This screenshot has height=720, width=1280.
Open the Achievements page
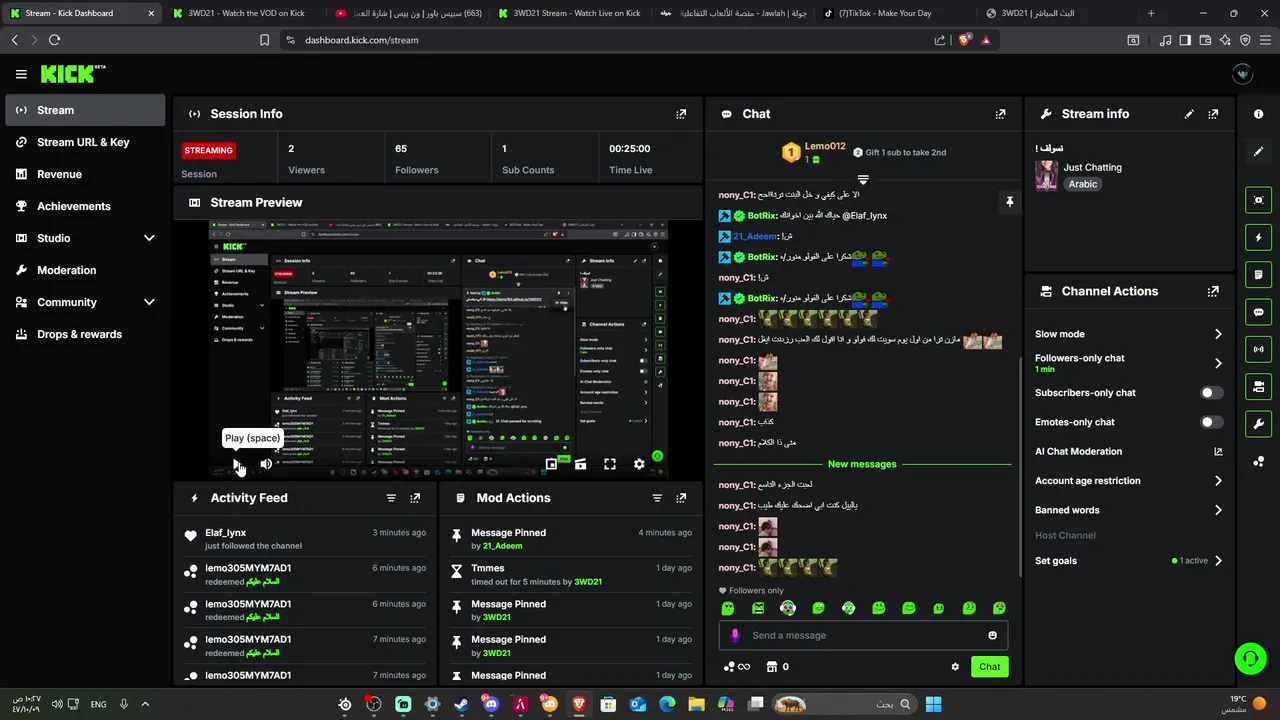85,206
